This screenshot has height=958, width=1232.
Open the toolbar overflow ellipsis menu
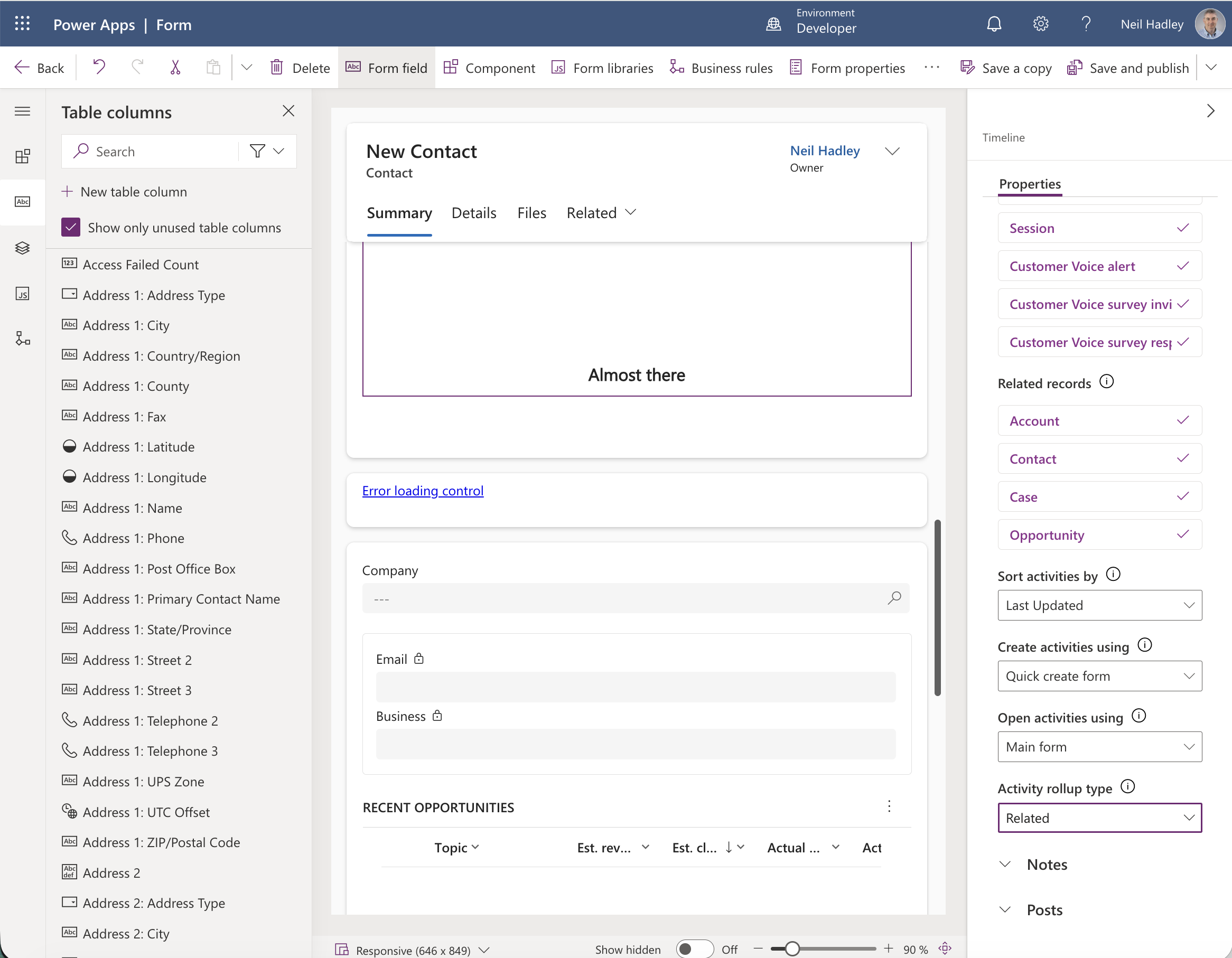932,68
